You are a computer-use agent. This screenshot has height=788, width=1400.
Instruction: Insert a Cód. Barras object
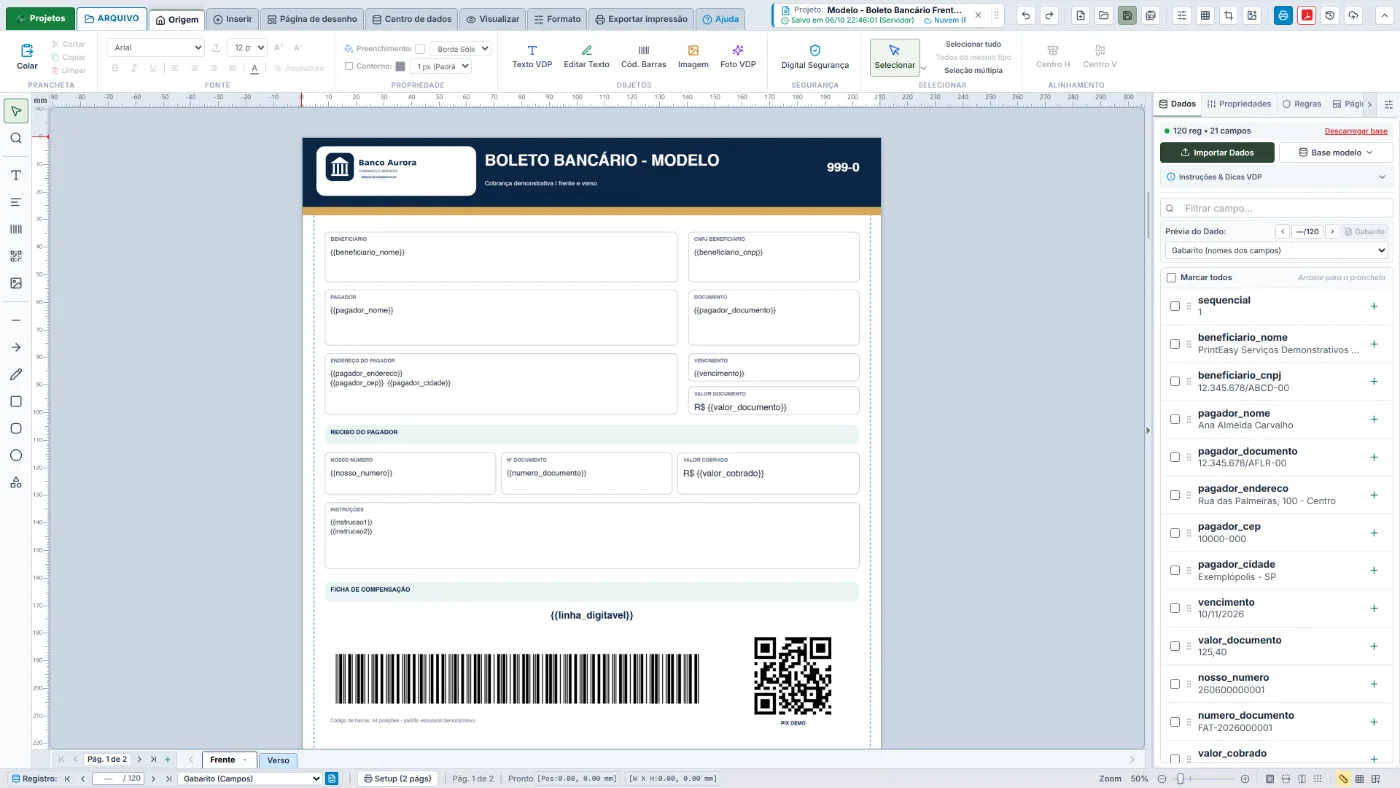pos(644,56)
